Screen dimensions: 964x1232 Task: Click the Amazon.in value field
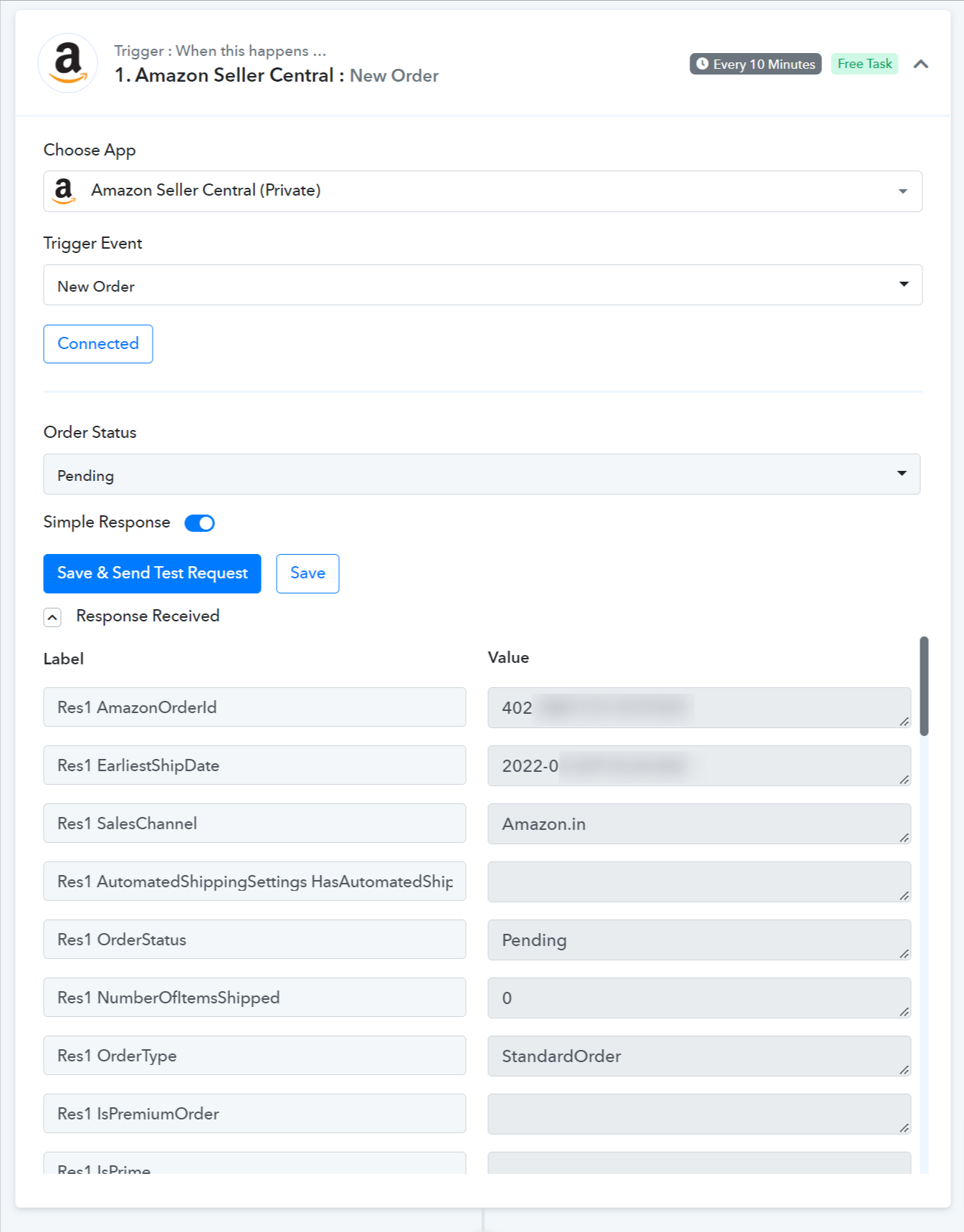tap(699, 824)
